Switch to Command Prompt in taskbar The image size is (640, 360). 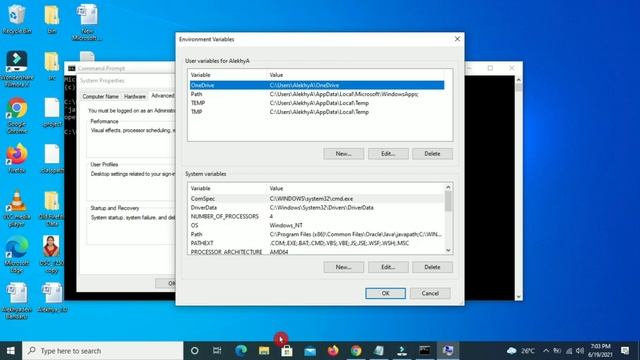424,351
